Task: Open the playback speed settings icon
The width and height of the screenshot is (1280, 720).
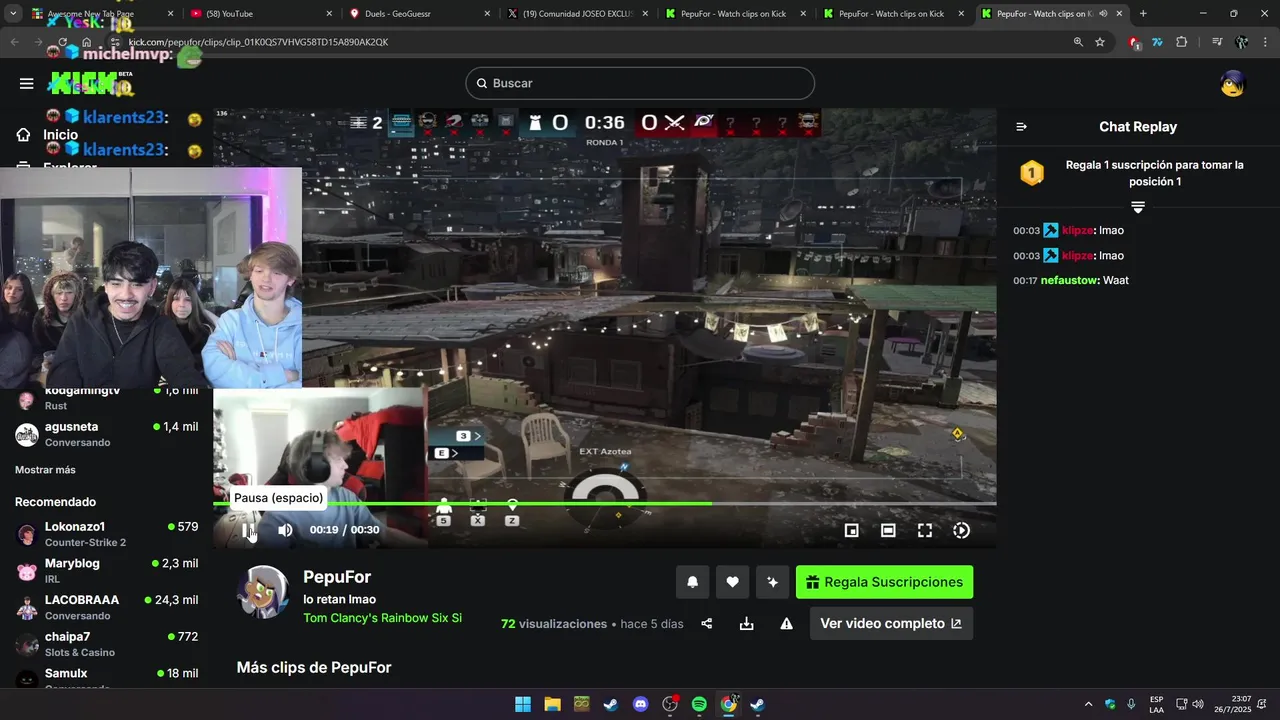Action: (961, 531)
